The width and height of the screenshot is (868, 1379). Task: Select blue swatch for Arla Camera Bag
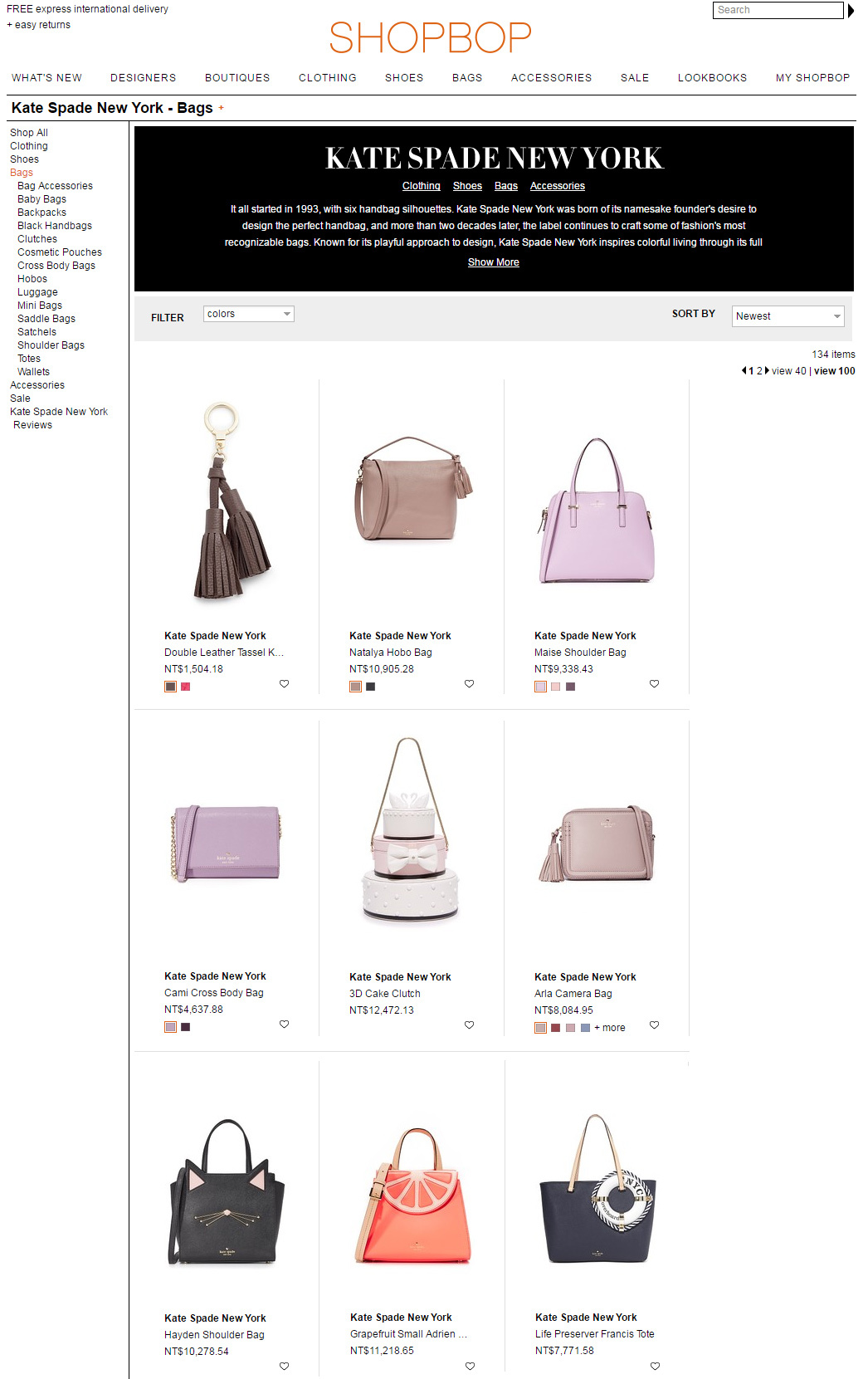pos(585,1028)
